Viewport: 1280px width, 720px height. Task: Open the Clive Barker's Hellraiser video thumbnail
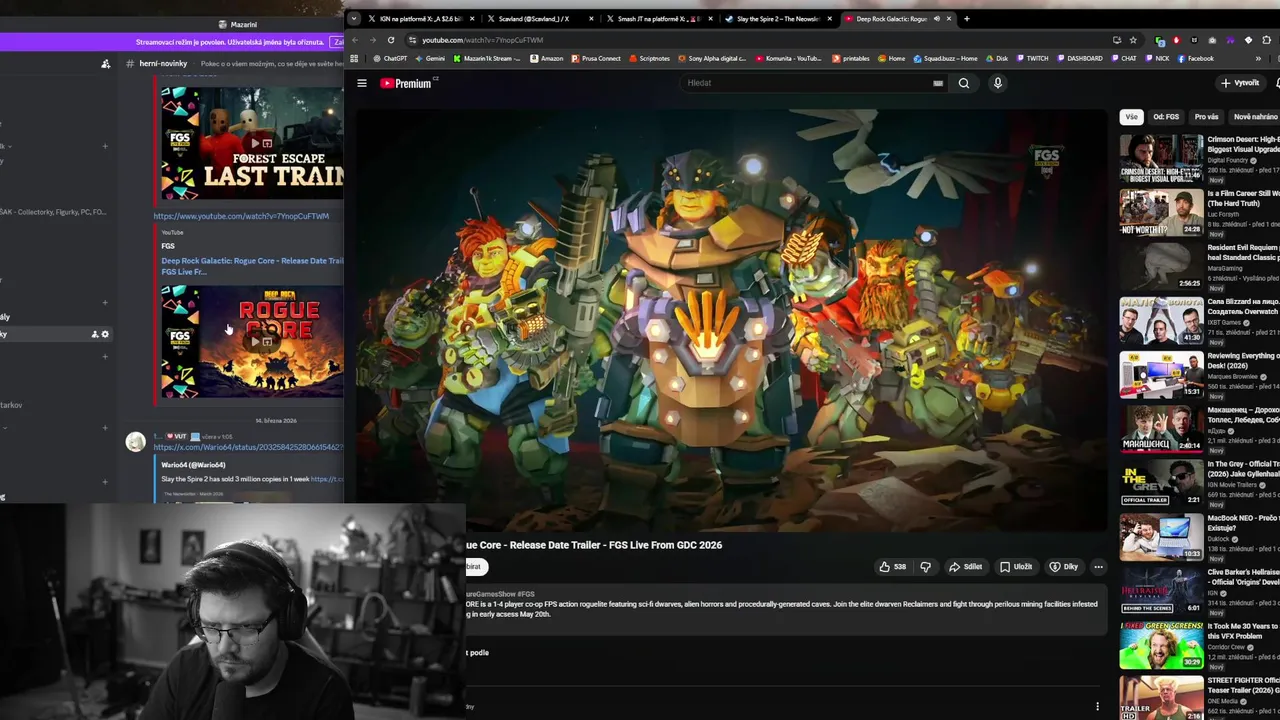[x=1161, y=590]
